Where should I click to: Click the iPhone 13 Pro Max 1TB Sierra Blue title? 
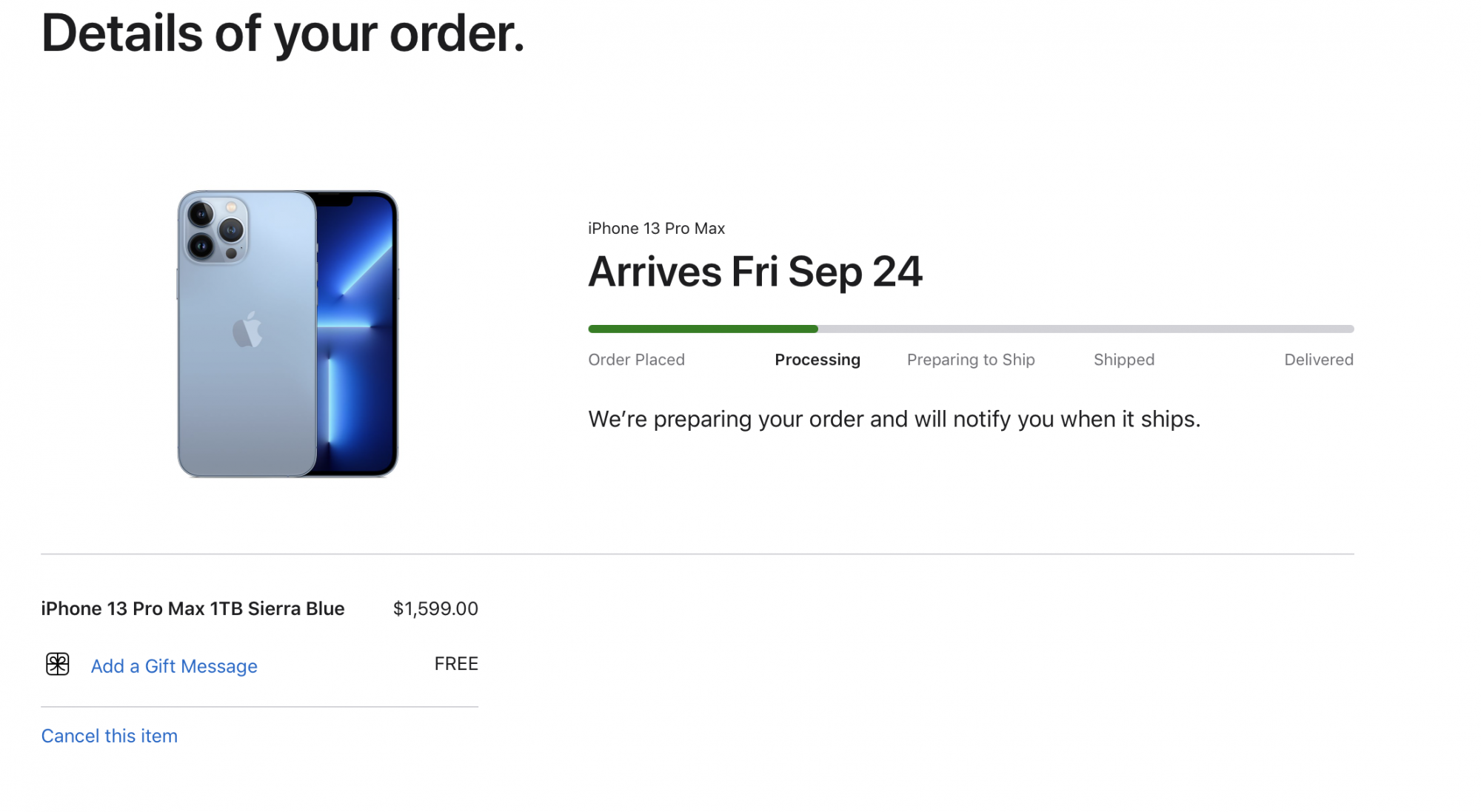193,608
